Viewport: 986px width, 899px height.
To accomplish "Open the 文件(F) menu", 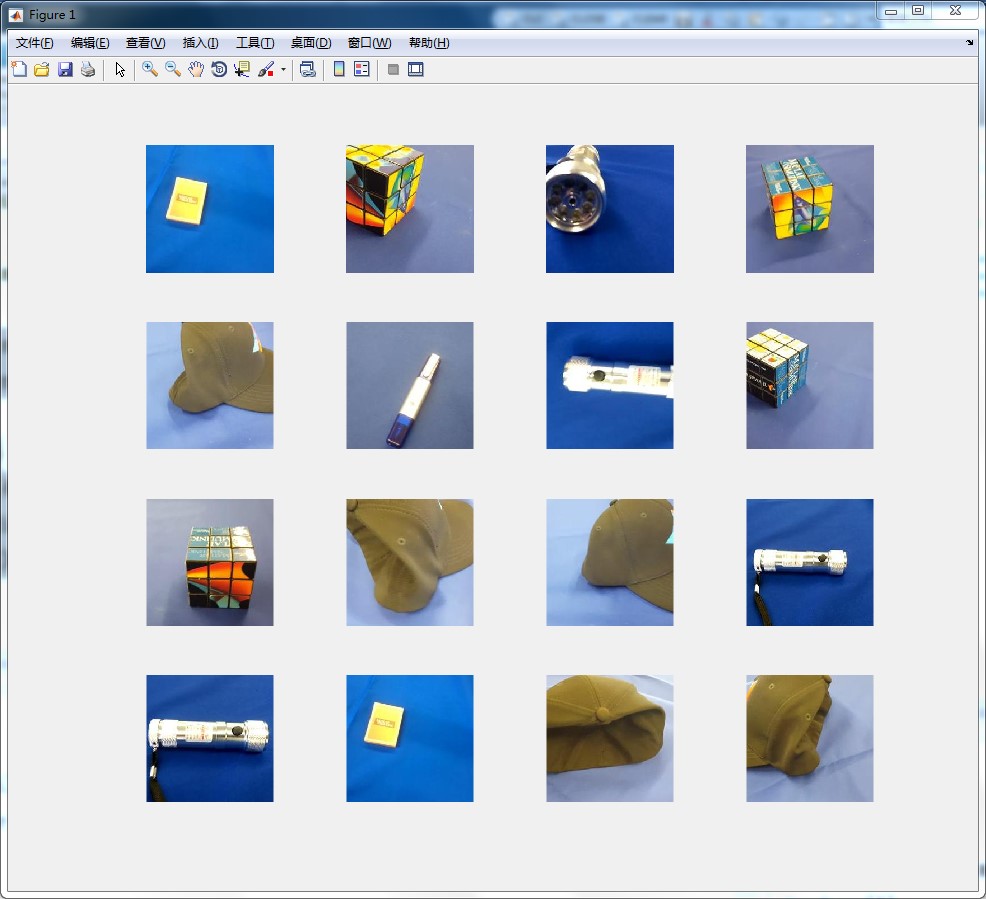I will [x=35, y=43].
